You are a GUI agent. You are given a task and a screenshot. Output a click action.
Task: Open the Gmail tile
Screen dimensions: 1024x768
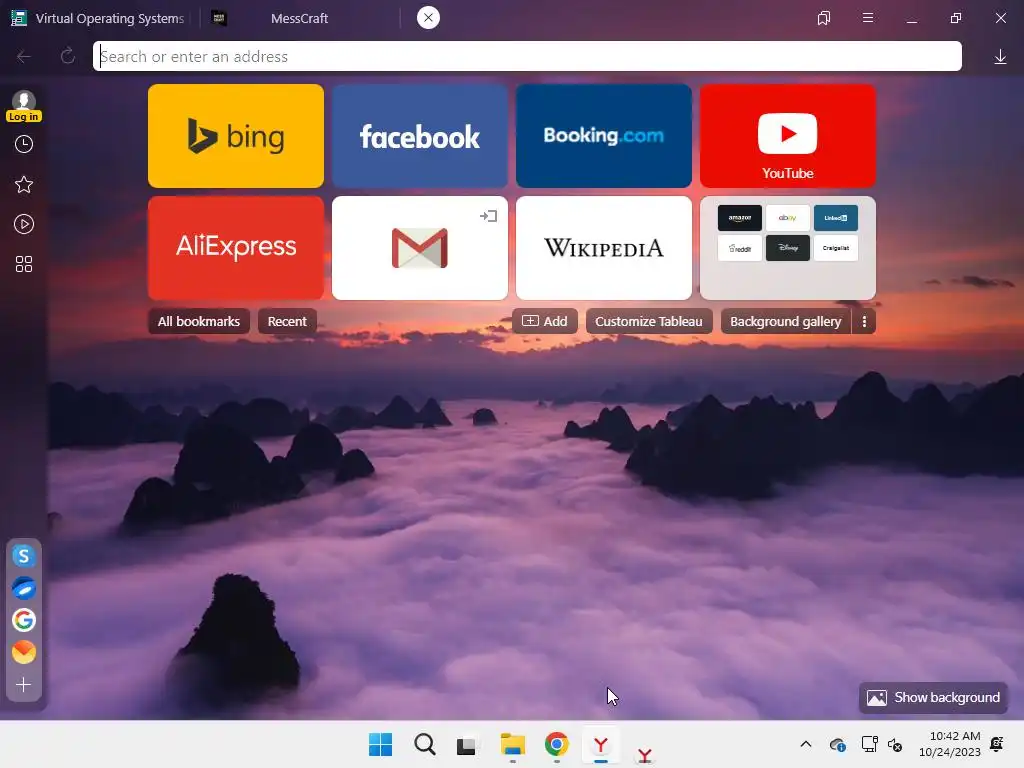tap(420, 248)
